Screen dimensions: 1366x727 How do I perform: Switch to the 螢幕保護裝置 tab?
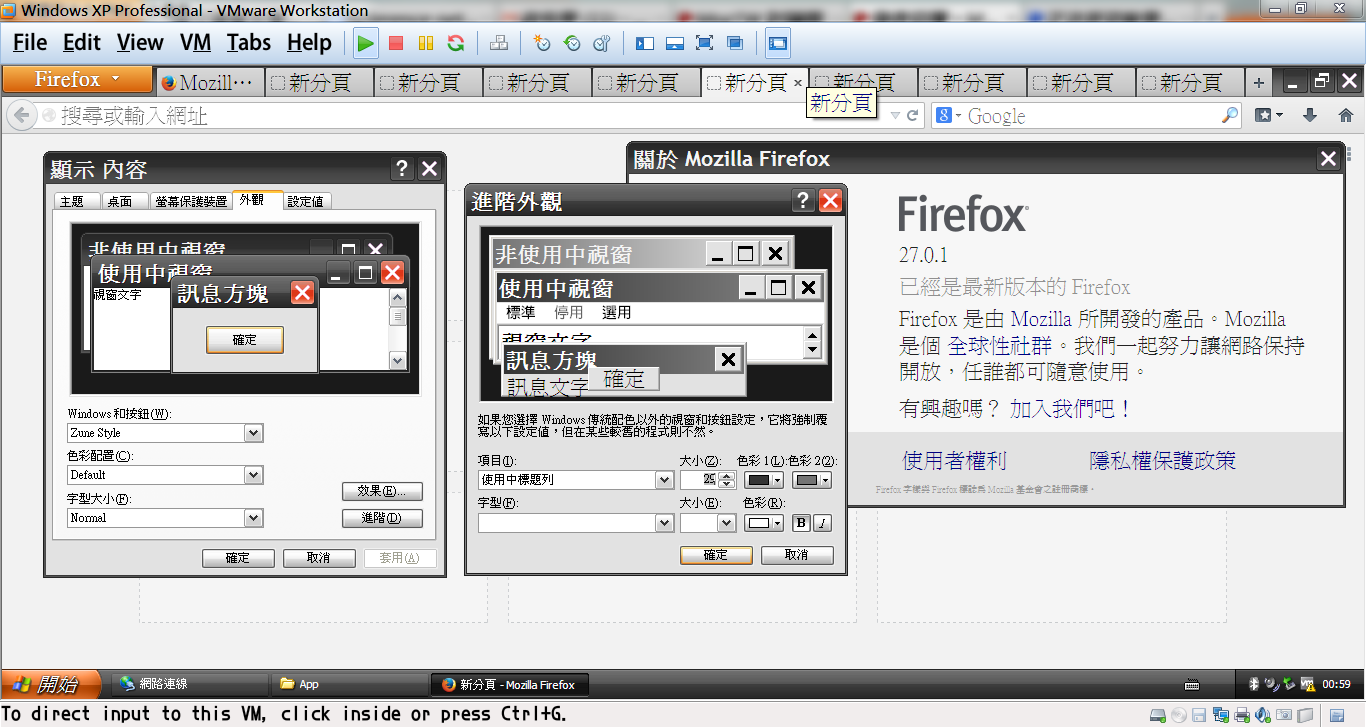click(x=190, y=201)
